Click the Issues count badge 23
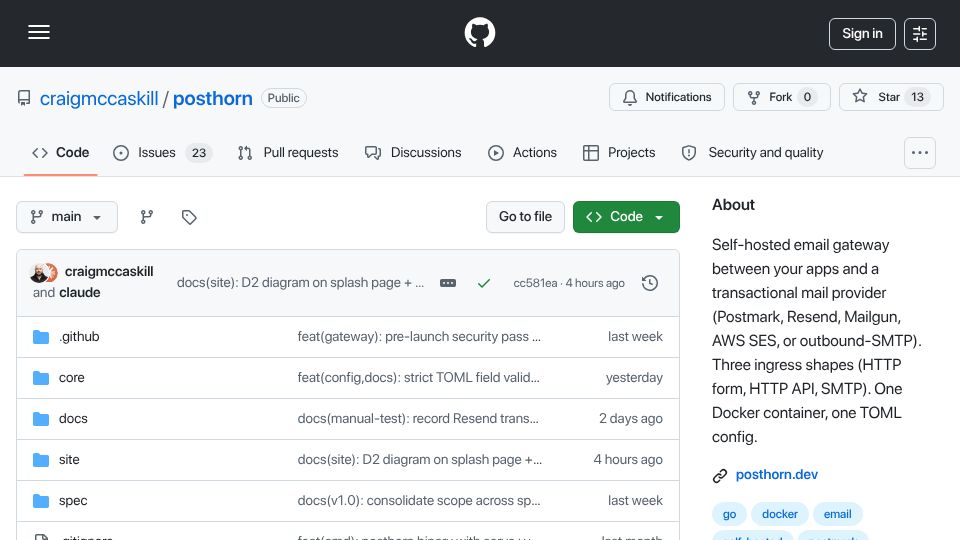This screenshot has width=960, height=540. [198, 153]
